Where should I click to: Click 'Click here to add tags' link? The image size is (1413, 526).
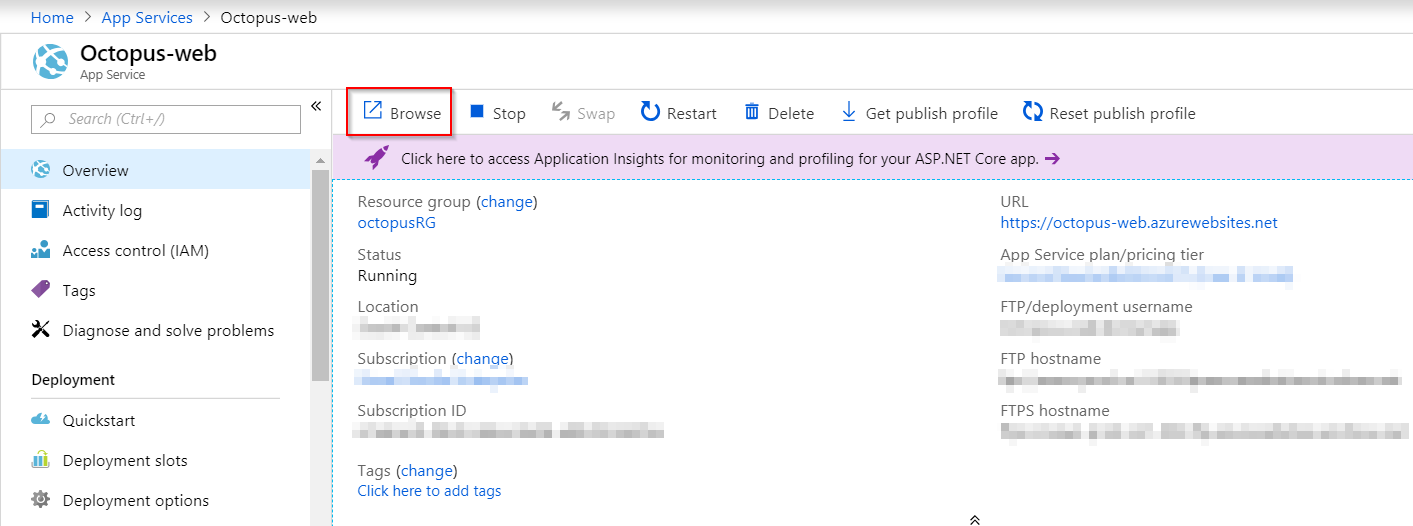[430, 491]
